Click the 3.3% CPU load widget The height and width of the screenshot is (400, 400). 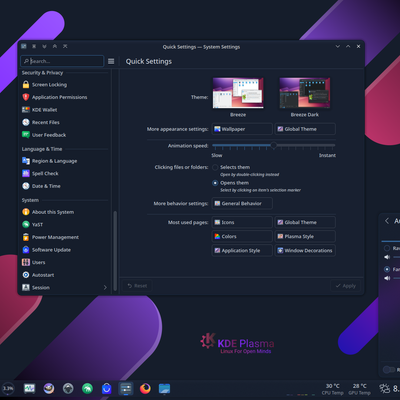(x=8, y=388)
